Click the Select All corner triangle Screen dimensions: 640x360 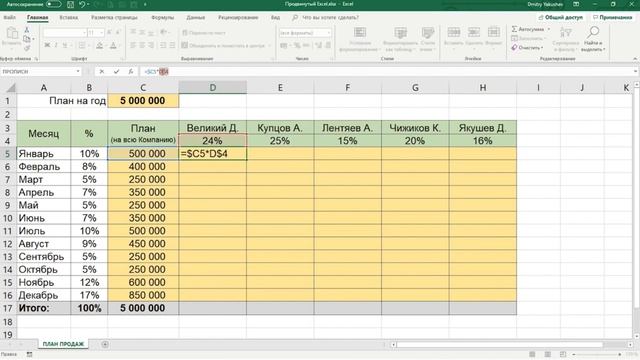[x=11, y=87]
